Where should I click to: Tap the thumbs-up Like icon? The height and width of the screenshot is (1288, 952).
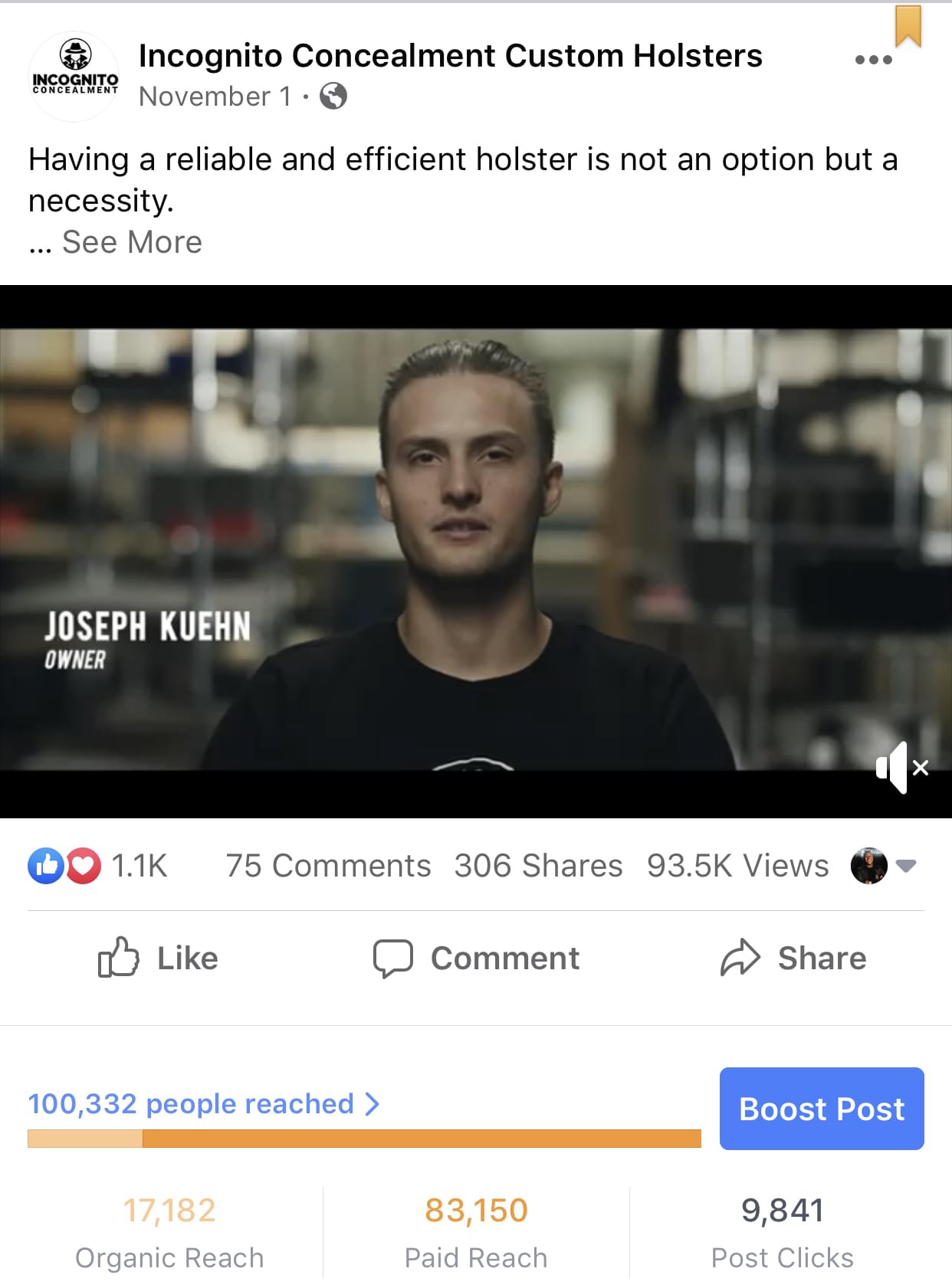click(118, 957)
